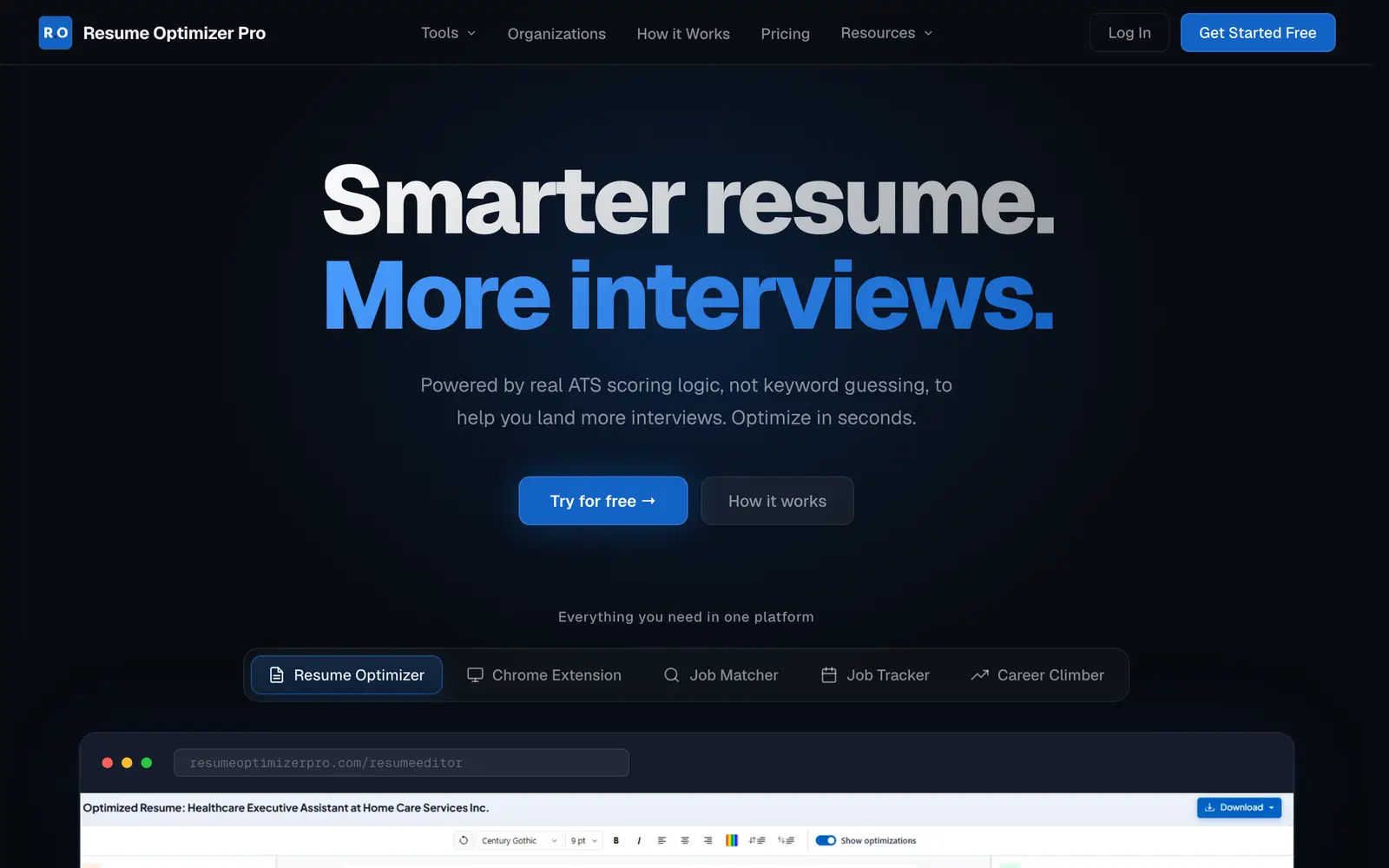Apply bold formatting in the editor toolbar
Viewport: 1389px width, 868px height.
(x=616, y=840)
